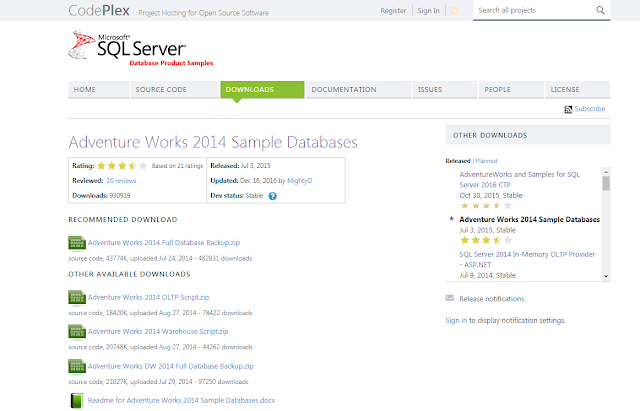Open the HOME tab

(98, 89)
